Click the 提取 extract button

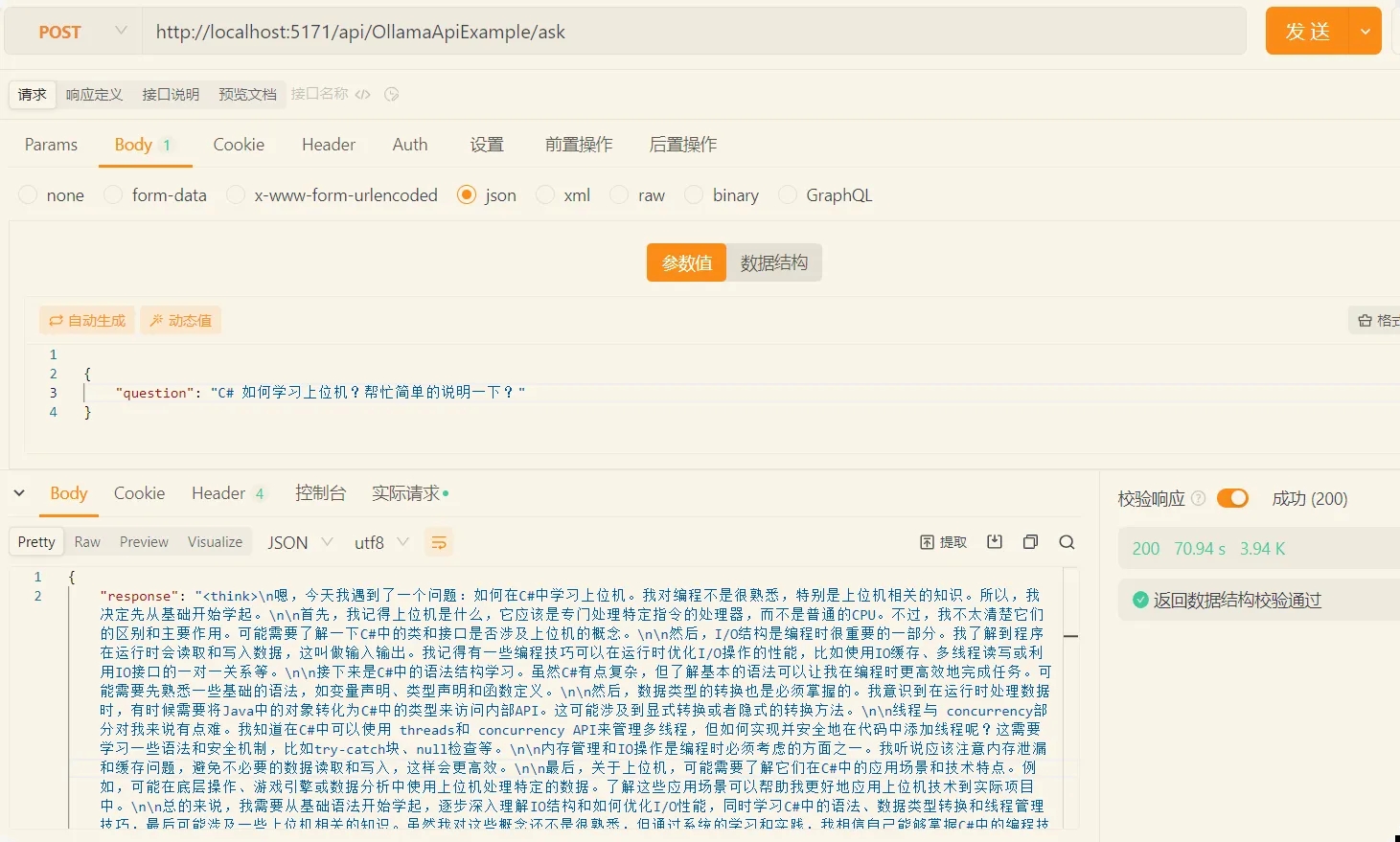(944, 542)
